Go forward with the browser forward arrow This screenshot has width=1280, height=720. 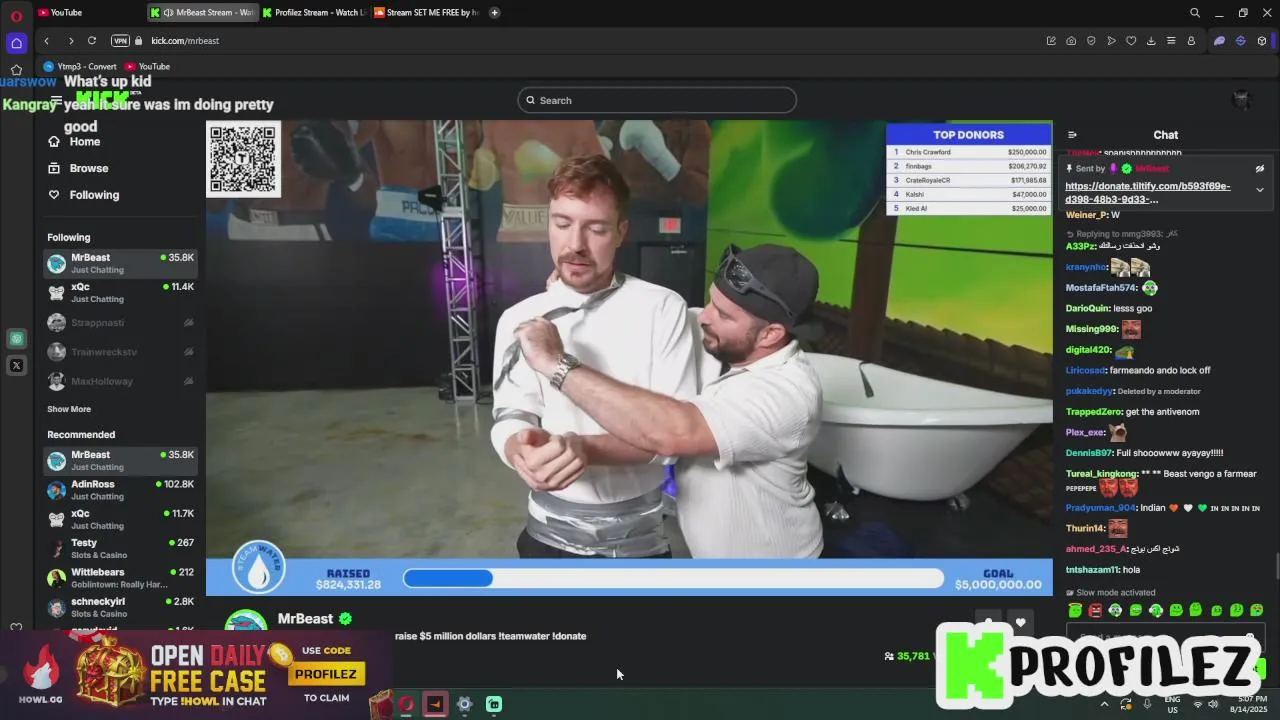[x=70, y=41]
